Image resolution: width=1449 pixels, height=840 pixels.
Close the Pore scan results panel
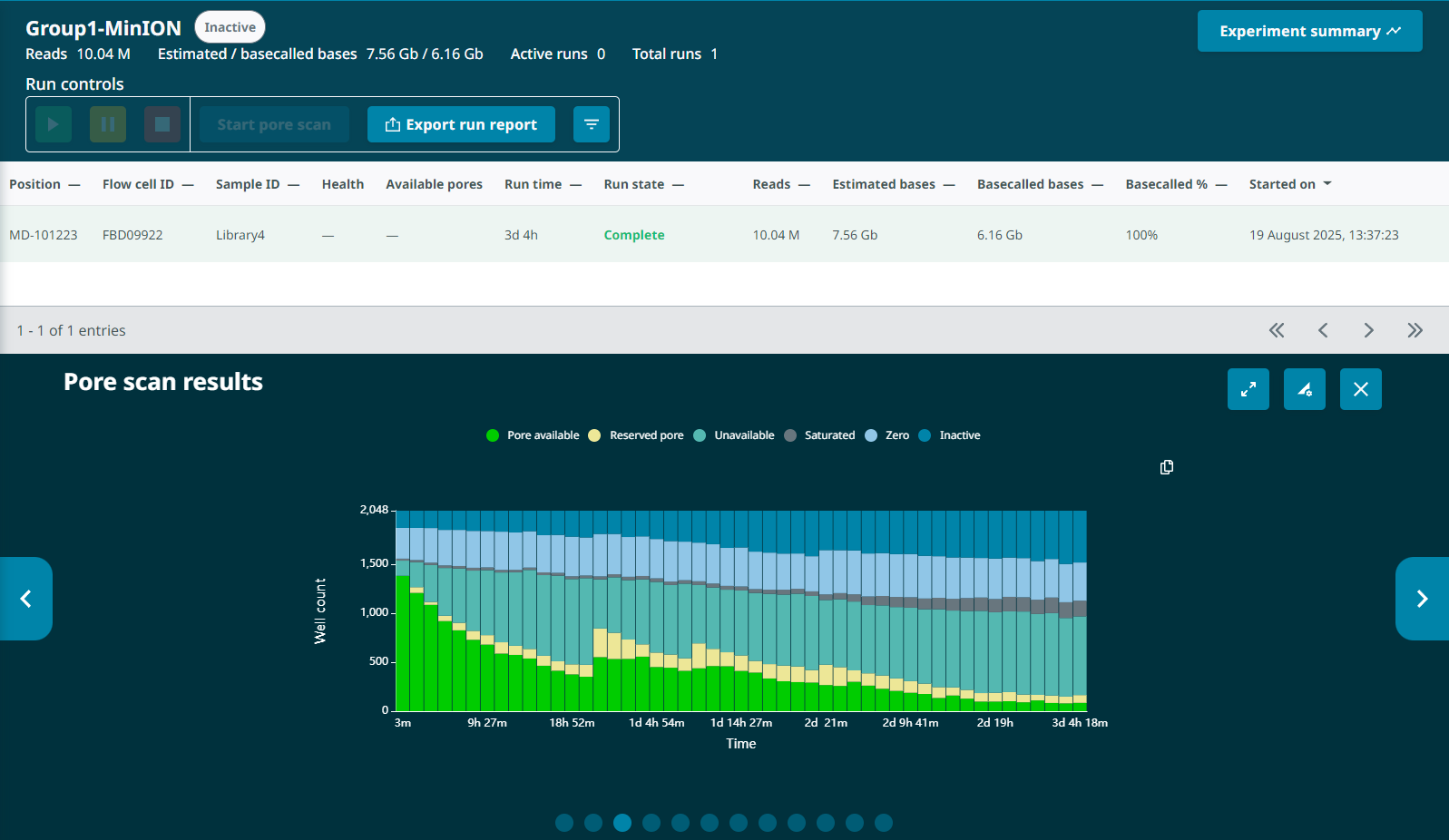[1360, 389]
